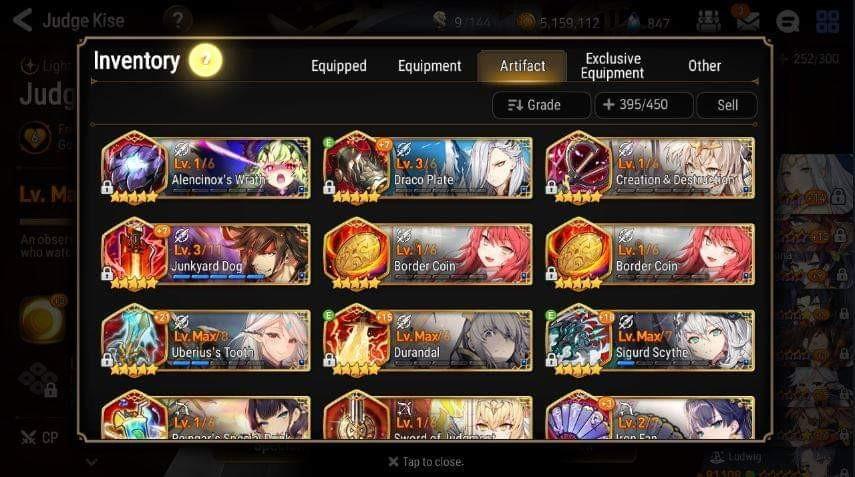Open the help question mark icon
This screenshot has width=855, height=477.
point(178,20)
